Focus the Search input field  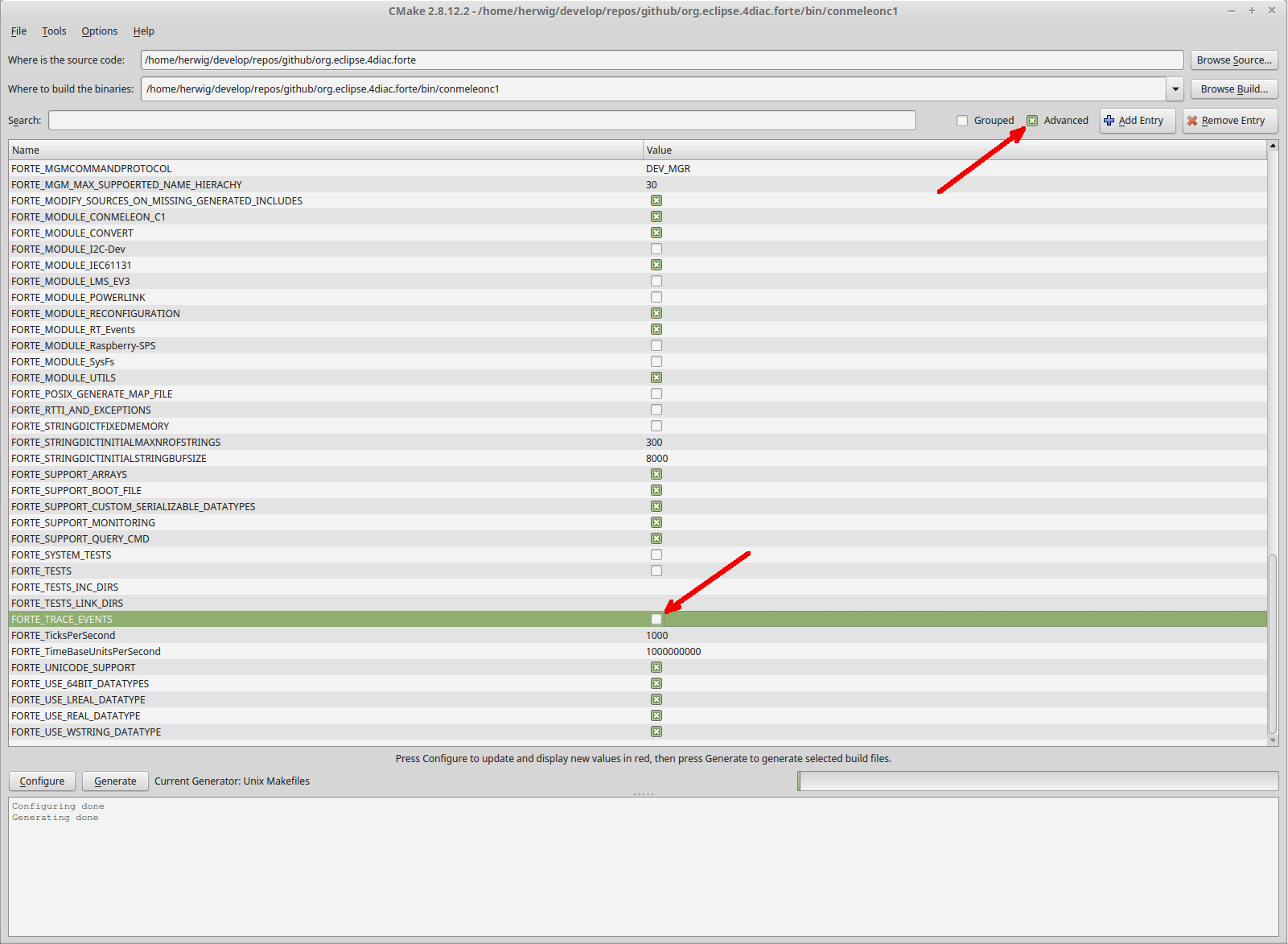coord(482,121)
